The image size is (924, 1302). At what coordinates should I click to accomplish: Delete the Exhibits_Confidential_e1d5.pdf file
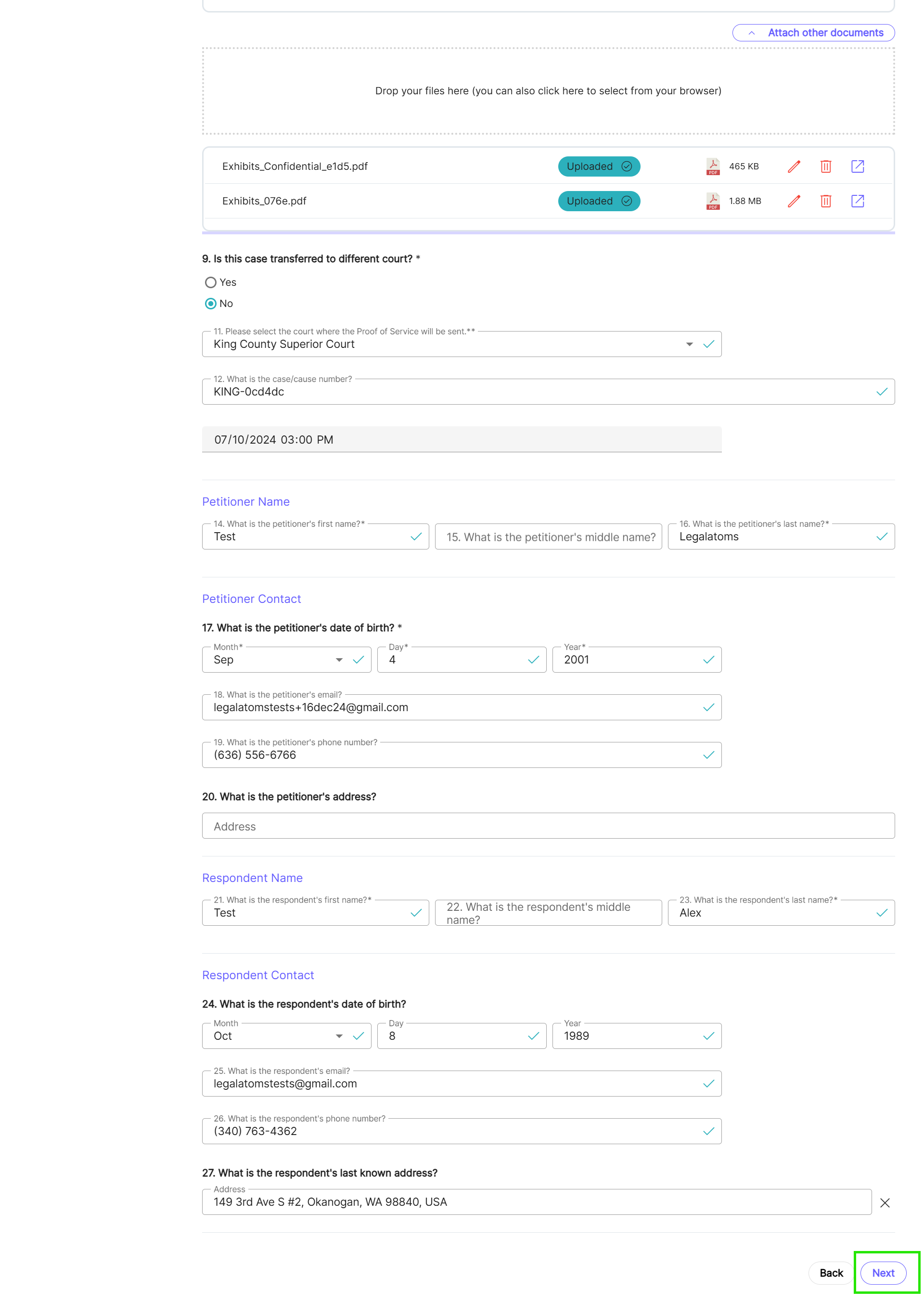(825, 166)
